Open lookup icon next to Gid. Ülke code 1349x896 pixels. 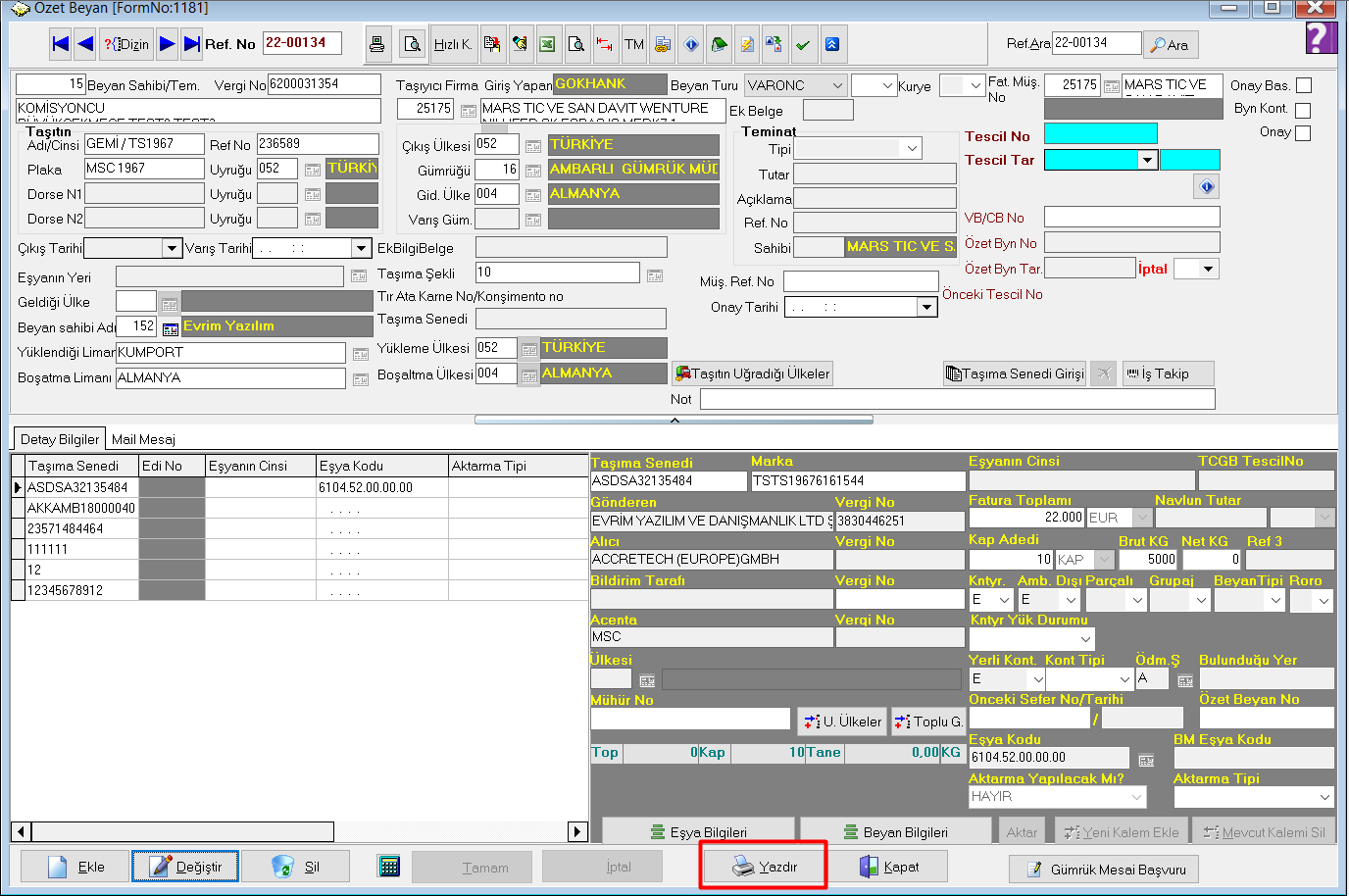click(x=533, y=196)
